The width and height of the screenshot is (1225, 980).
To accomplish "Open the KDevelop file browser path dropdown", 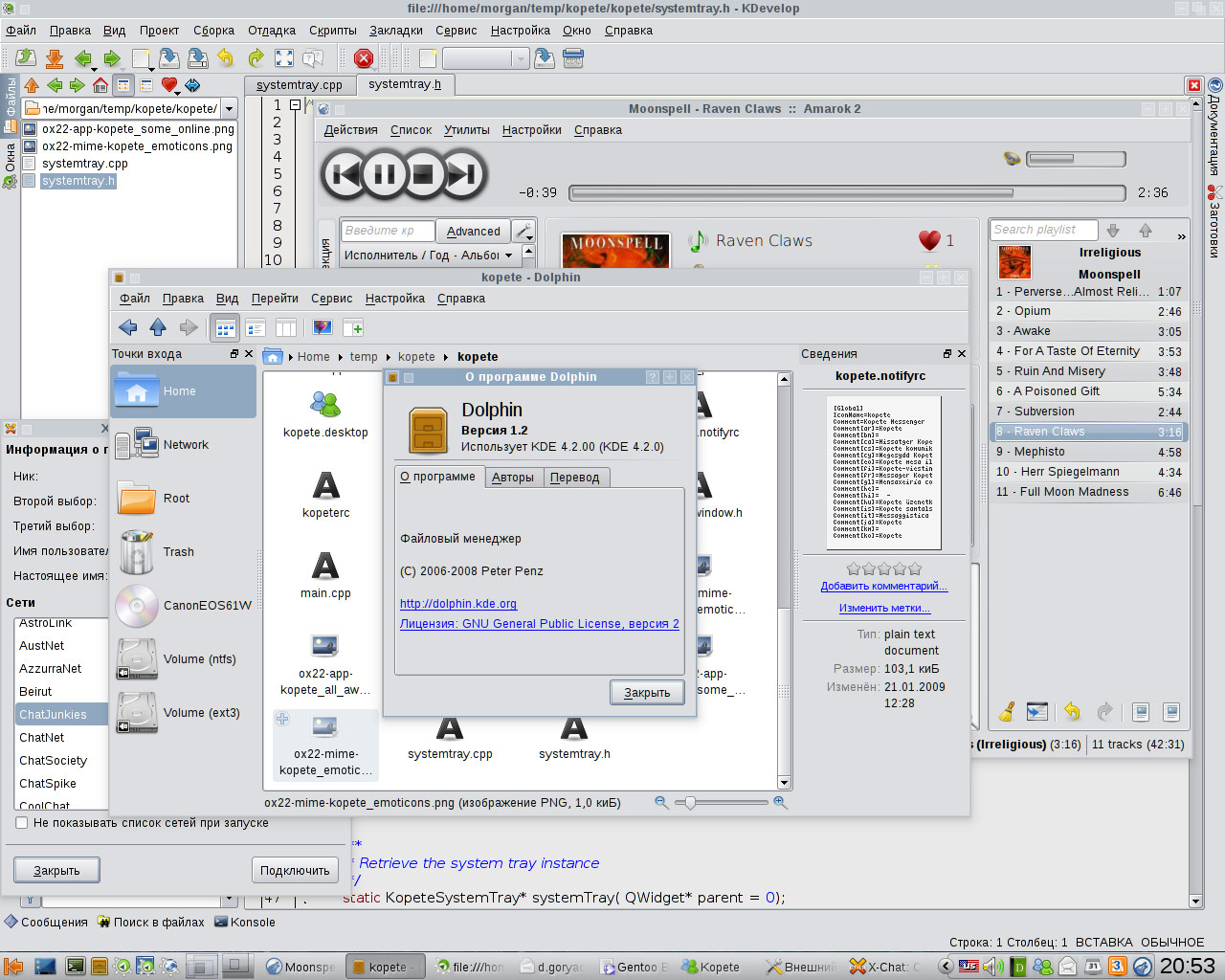I will 229,109.
